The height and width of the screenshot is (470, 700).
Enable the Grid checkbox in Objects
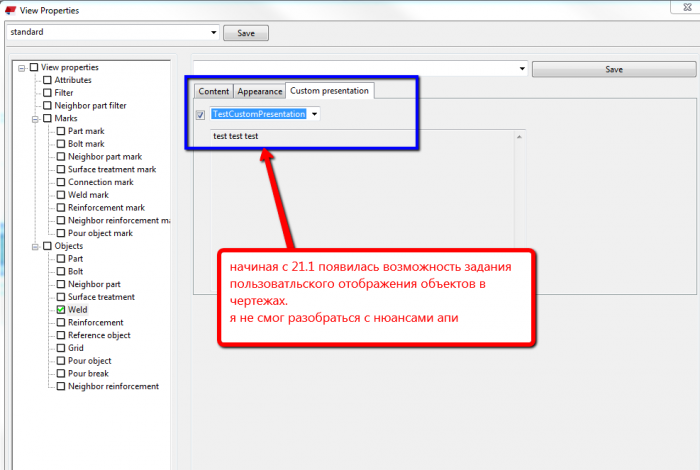point(61,348)
